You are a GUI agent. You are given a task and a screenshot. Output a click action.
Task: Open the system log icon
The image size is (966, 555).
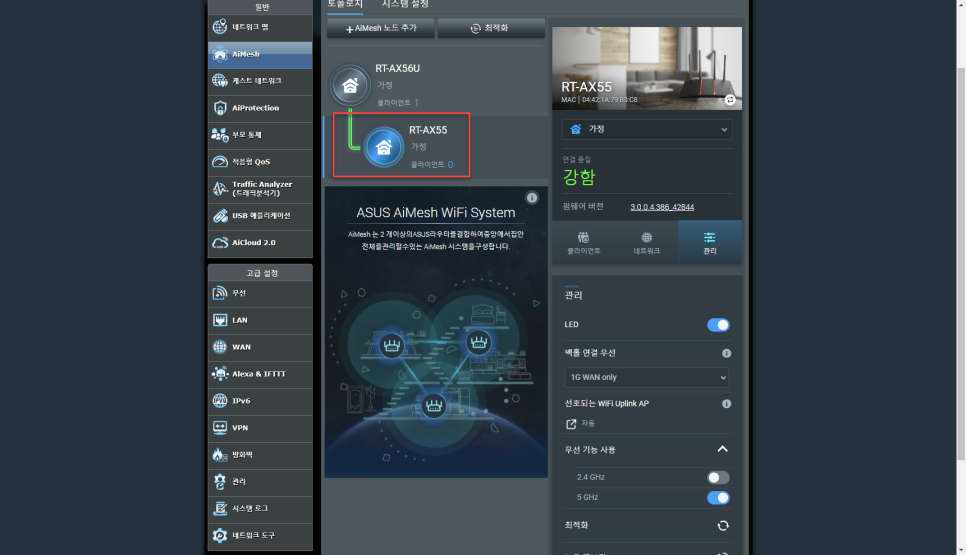220,508
